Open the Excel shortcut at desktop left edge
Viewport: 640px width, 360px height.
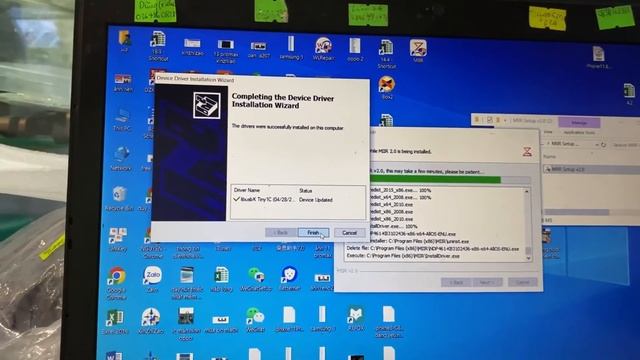[116, 322]
